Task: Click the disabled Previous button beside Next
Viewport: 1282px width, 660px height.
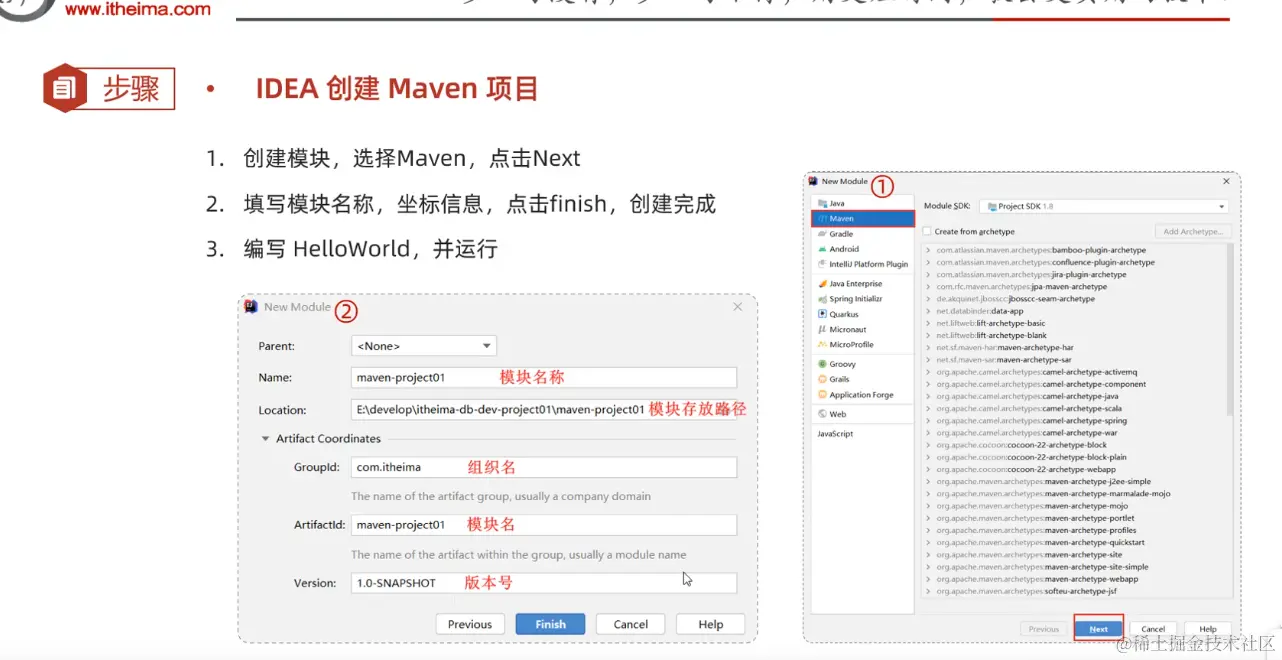Action: 1043,629
